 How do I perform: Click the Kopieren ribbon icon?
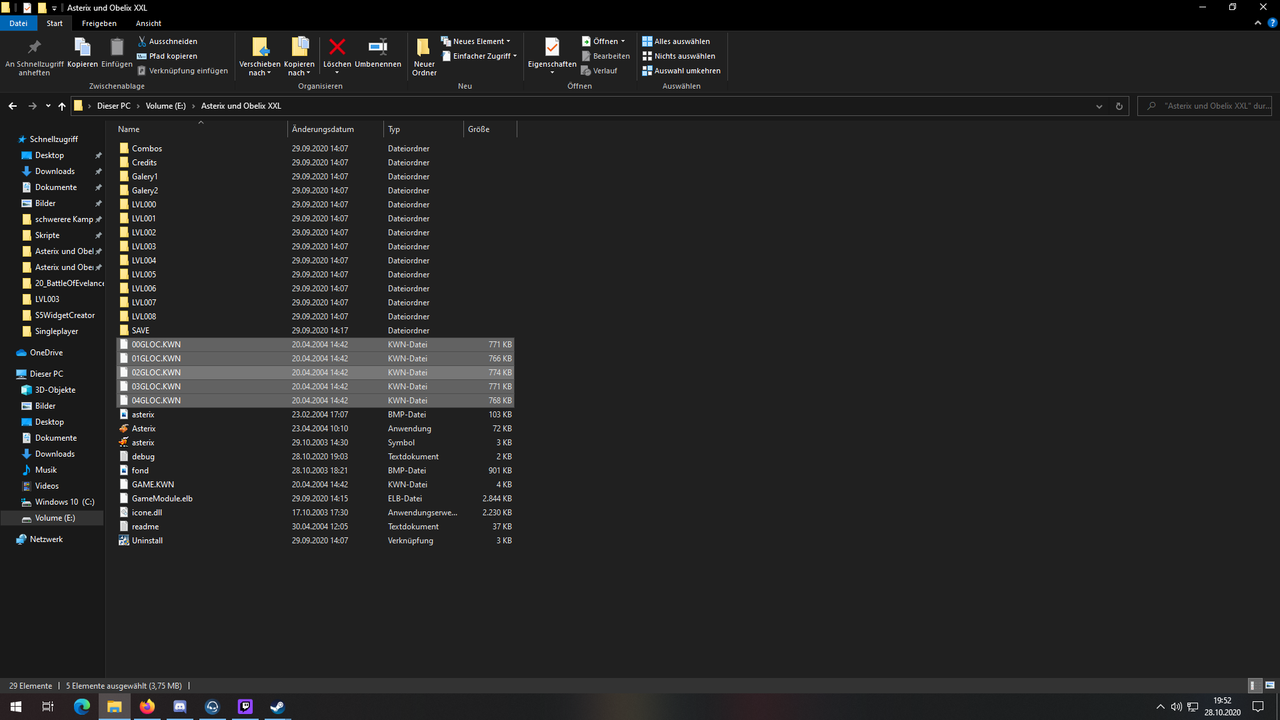[83, 53]
